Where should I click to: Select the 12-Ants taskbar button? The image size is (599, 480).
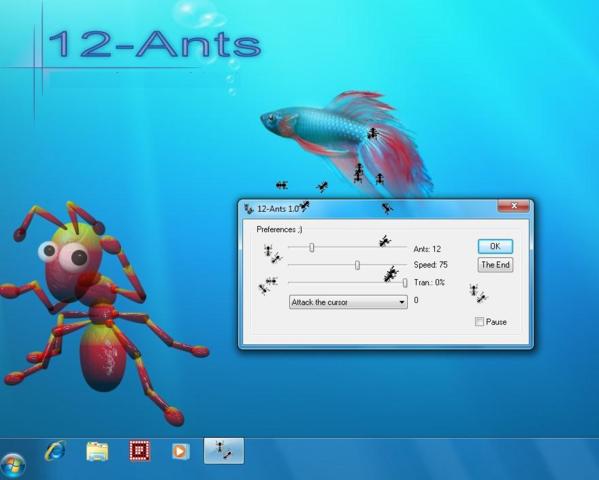coord(224,451)
